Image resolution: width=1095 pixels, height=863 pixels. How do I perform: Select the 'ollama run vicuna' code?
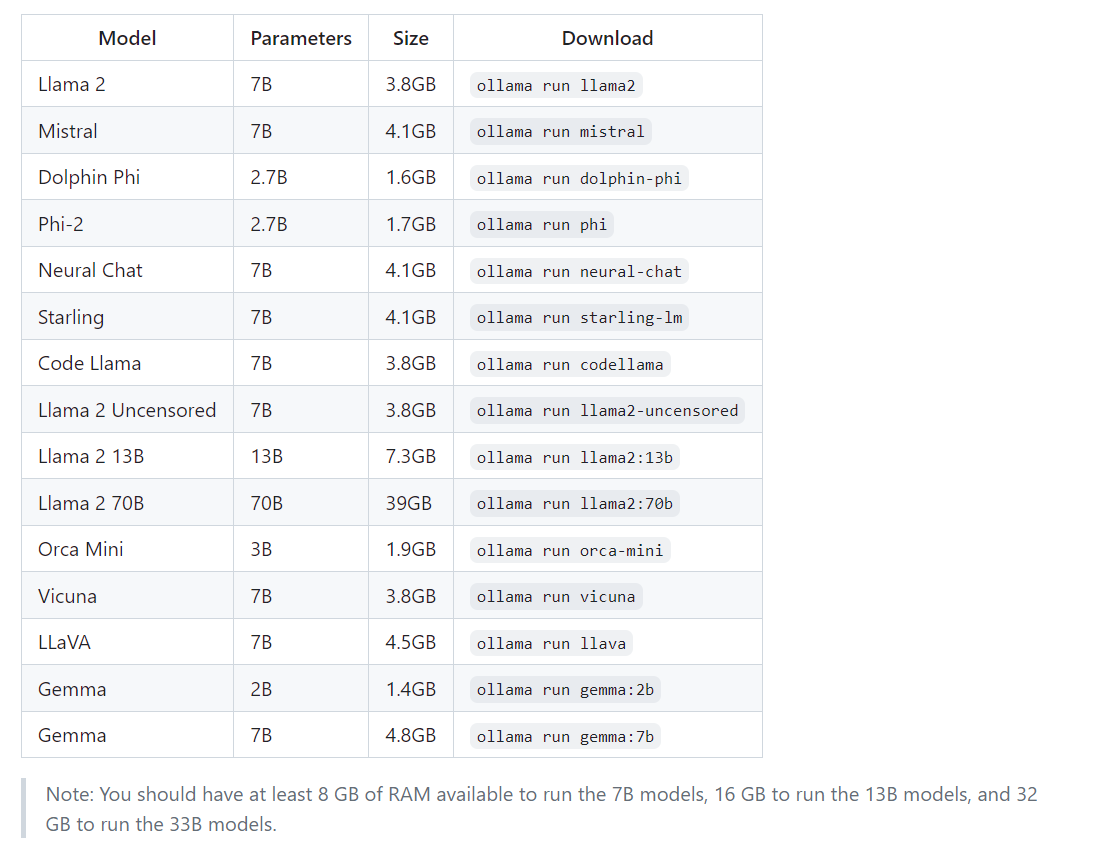coord(556,596)
